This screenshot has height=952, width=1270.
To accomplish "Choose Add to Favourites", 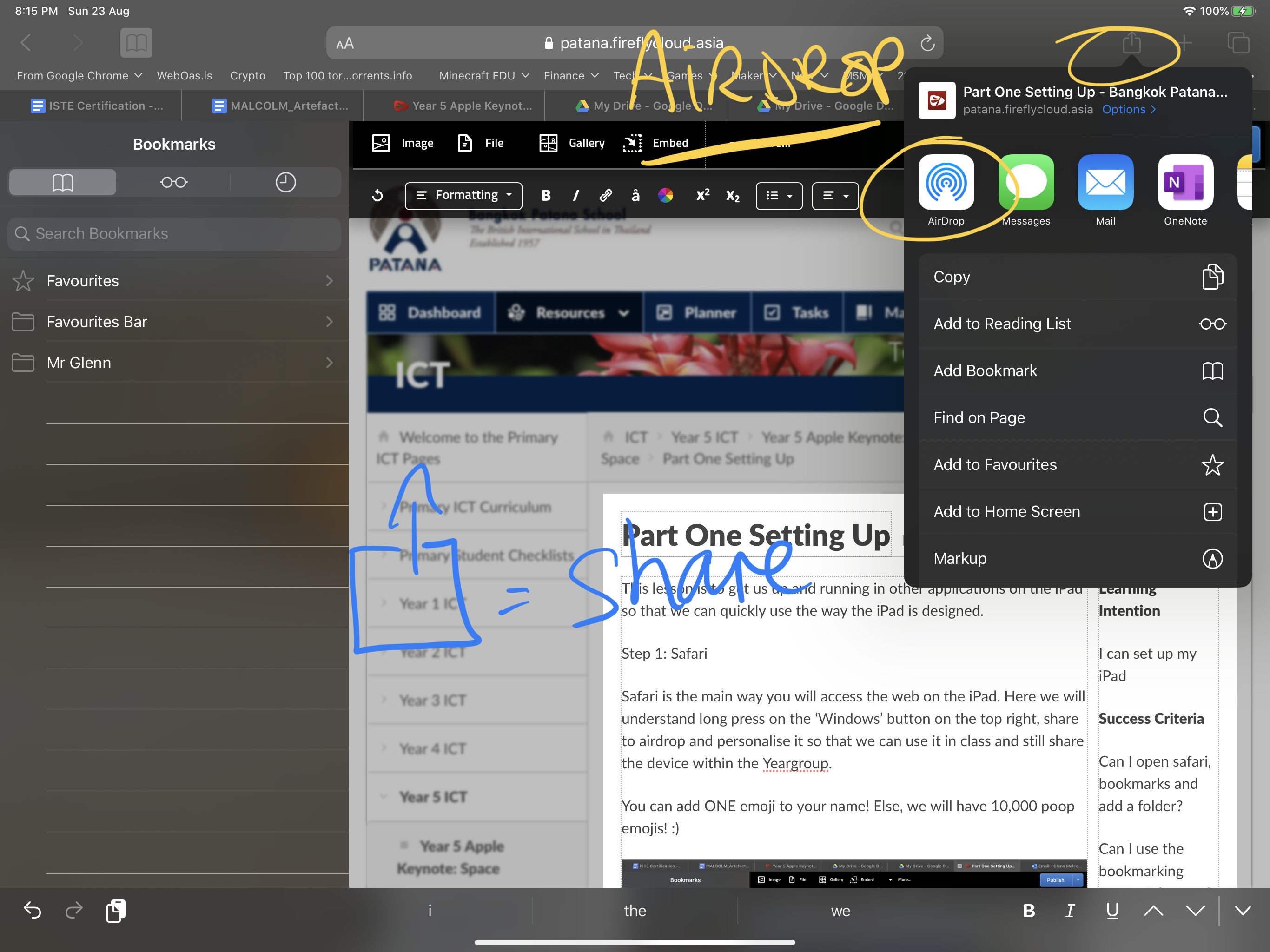I will pos(1078,464).
